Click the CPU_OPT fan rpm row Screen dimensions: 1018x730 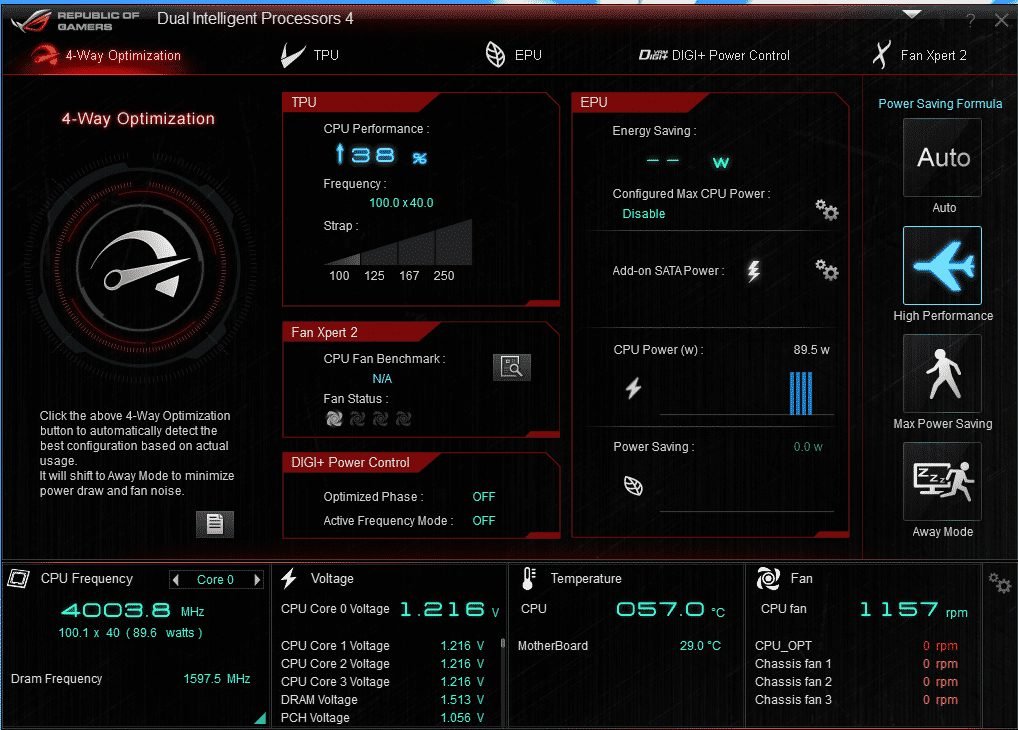[856, 646]
